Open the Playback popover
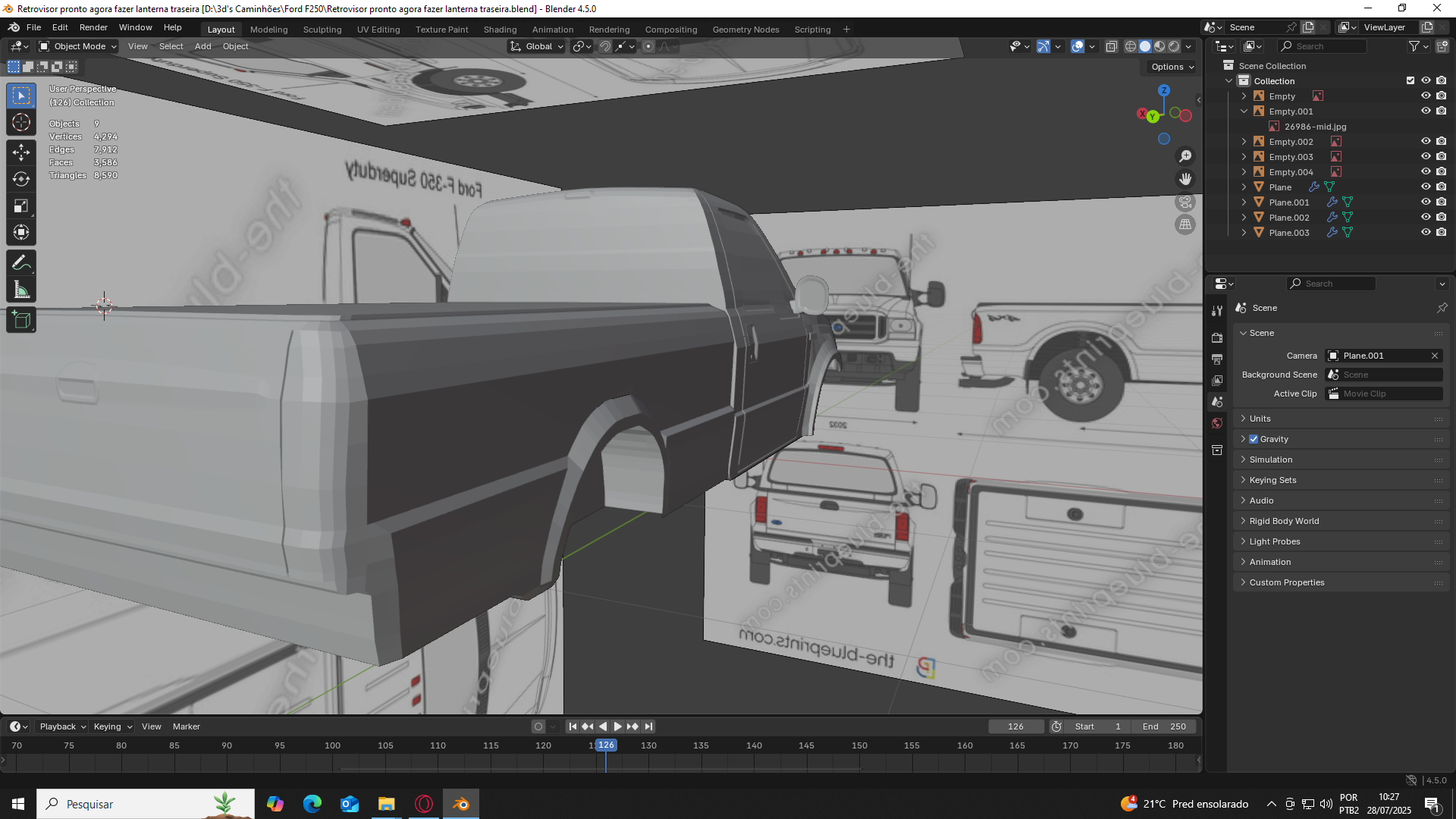Image resolution: width=1456 pixels, height=819 pixels. [62, 726]
